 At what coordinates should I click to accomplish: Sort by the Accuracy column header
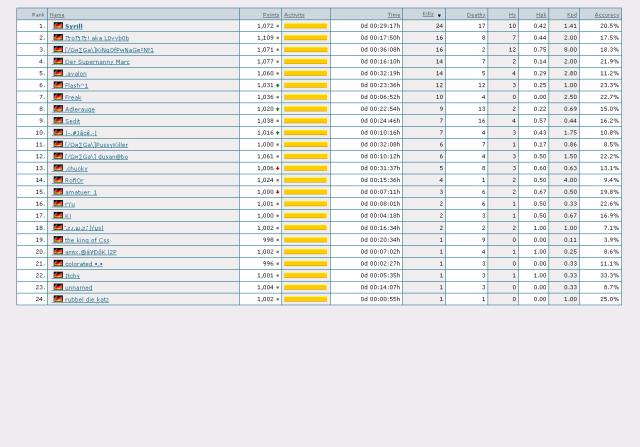coord(606,15)
